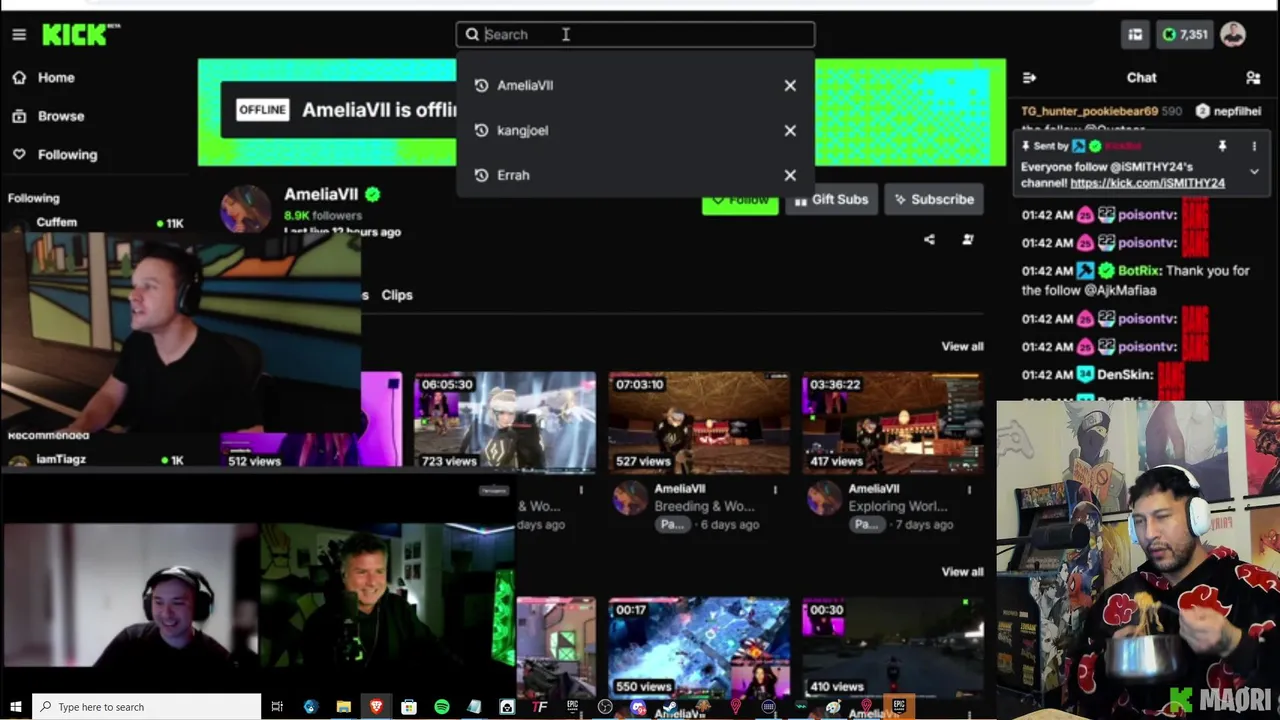
Task: Click into the Search field
Action: 636,34
